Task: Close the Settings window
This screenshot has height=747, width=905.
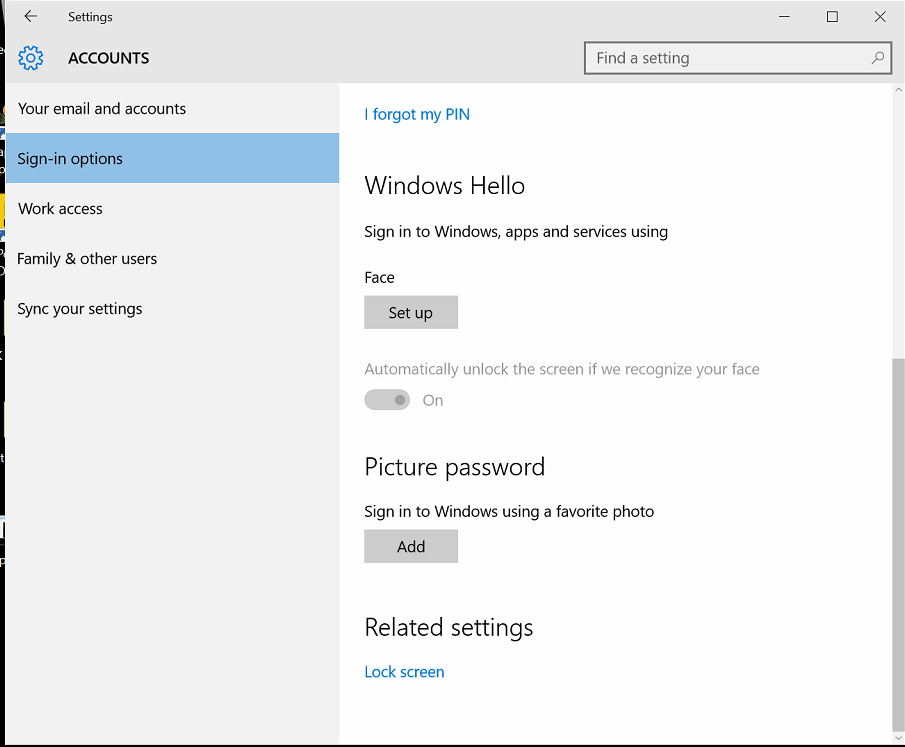Action: [880, 17]
